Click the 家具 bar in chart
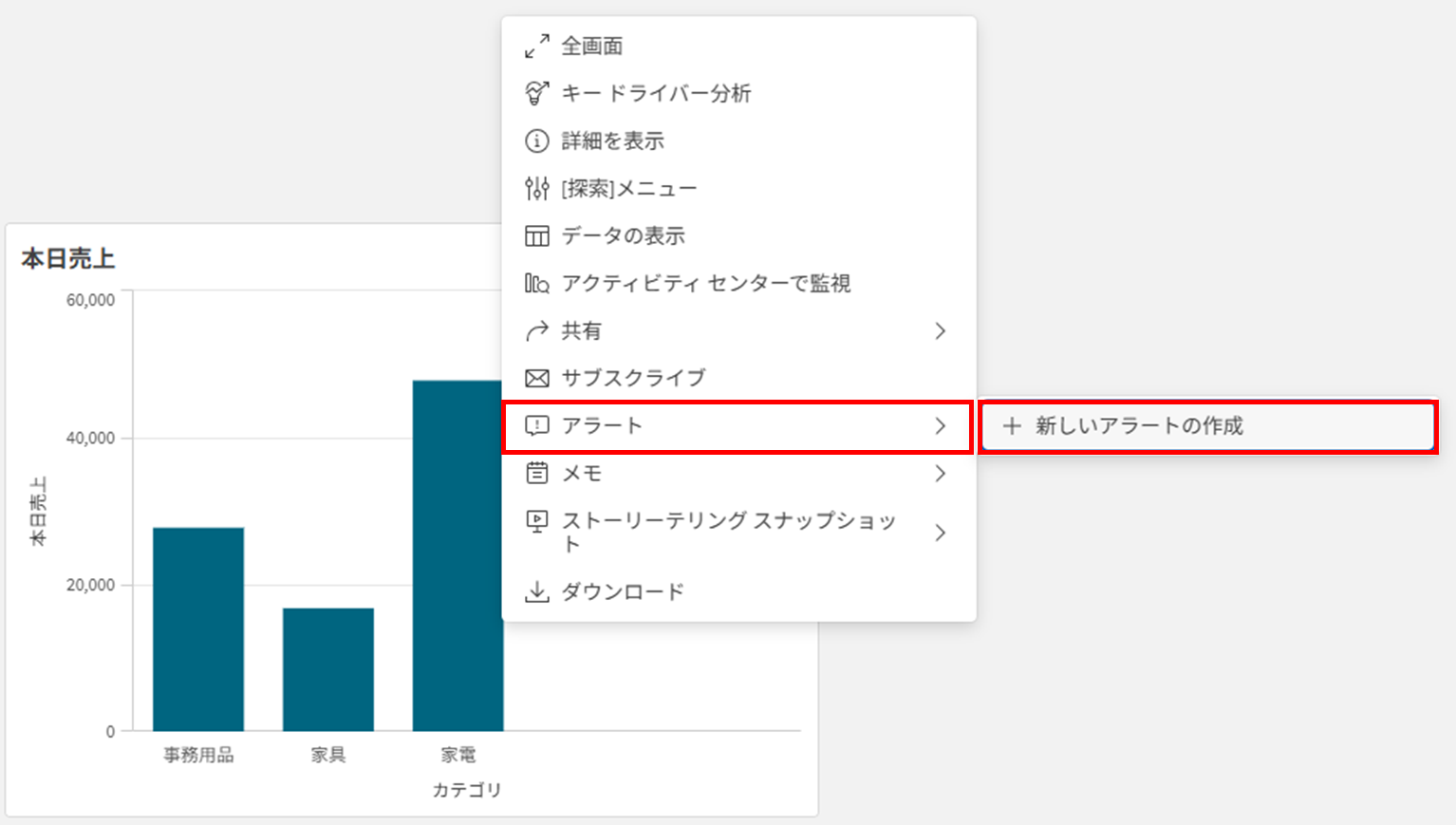1456x825 pixels. pos(328,669)
